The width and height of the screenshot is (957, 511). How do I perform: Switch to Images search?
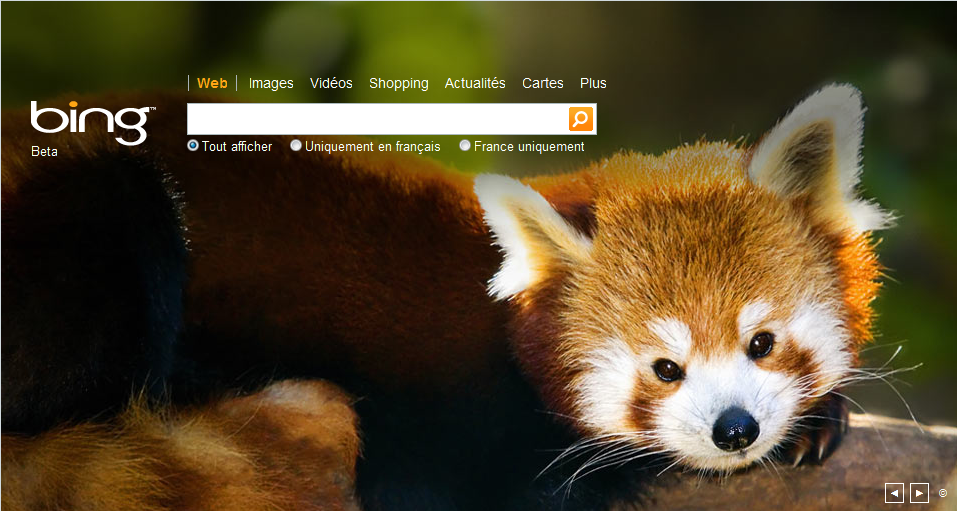[x=271, y=83]
